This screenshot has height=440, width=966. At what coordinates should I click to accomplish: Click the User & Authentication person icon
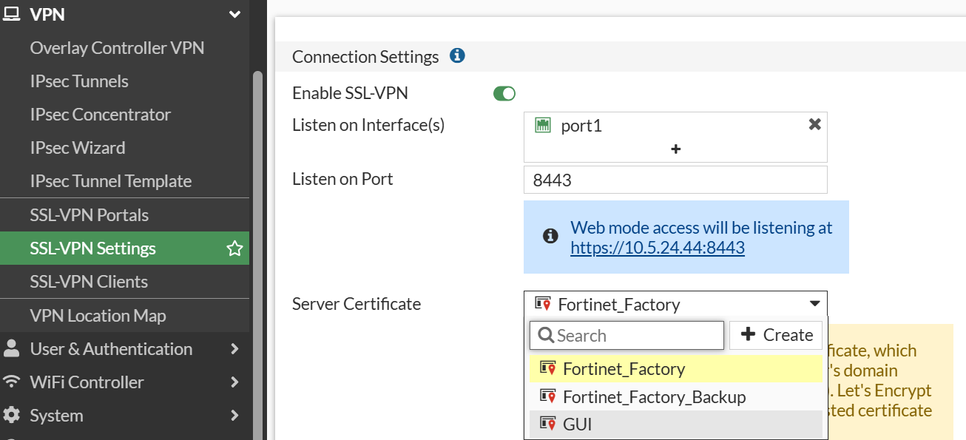[12, 349]
